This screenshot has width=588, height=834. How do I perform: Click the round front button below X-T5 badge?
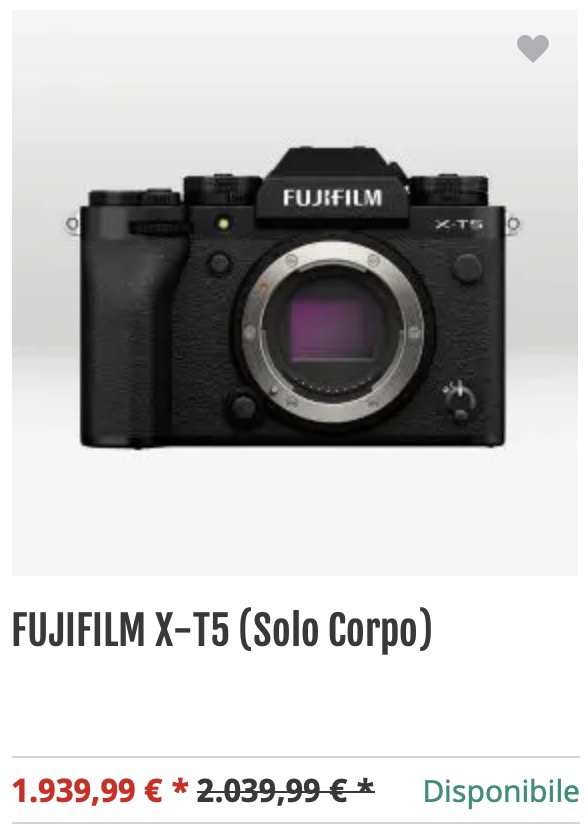pyautogui.click(x=467, y=268)
